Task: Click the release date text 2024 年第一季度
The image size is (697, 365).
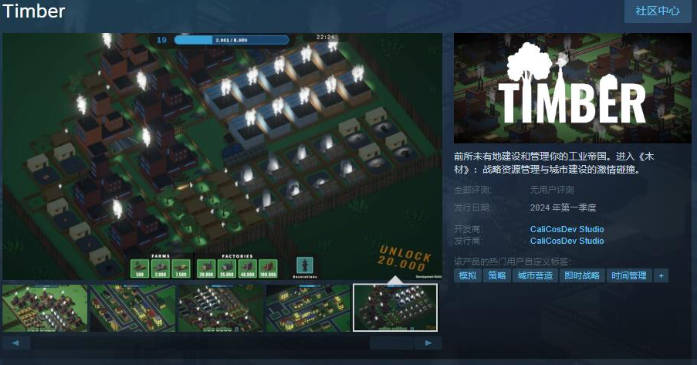Action: click(563, 208)
